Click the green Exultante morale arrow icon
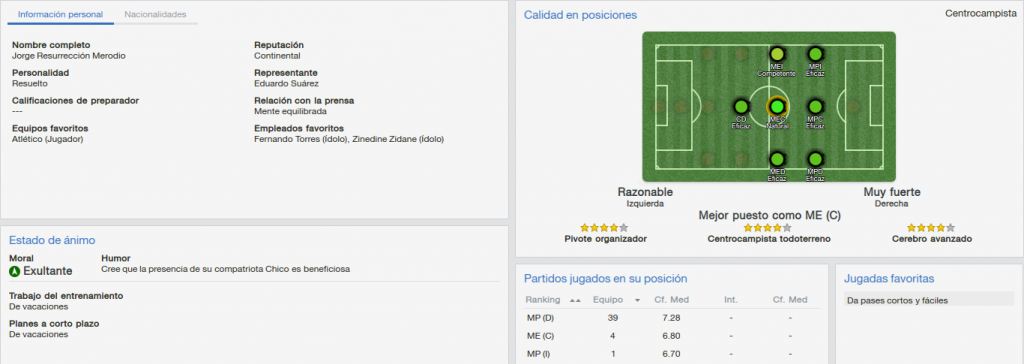Viewport: 1024px width, 364px height. click(x=15, y=271)
